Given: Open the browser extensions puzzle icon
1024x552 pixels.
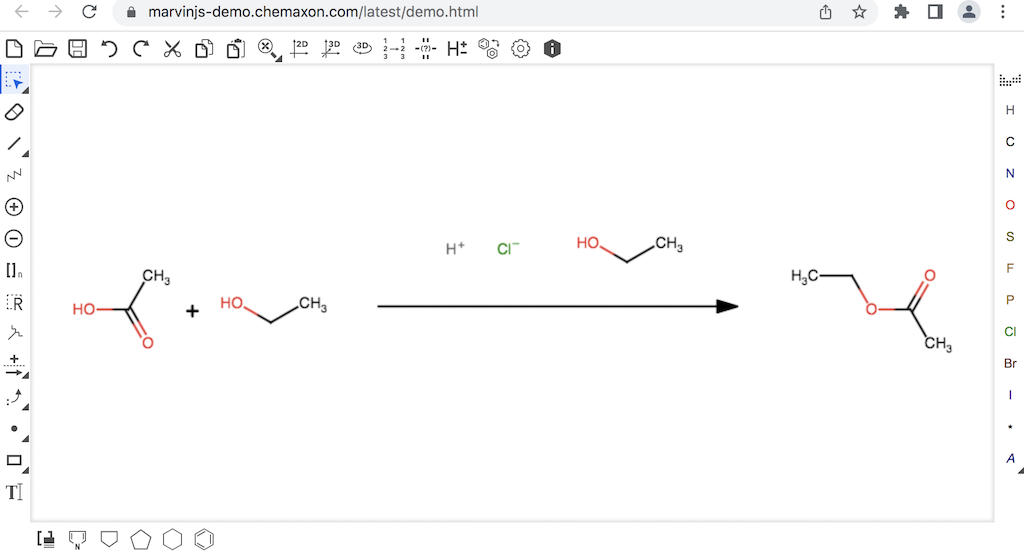Looking at the screenshot, I should pos(901,12).
